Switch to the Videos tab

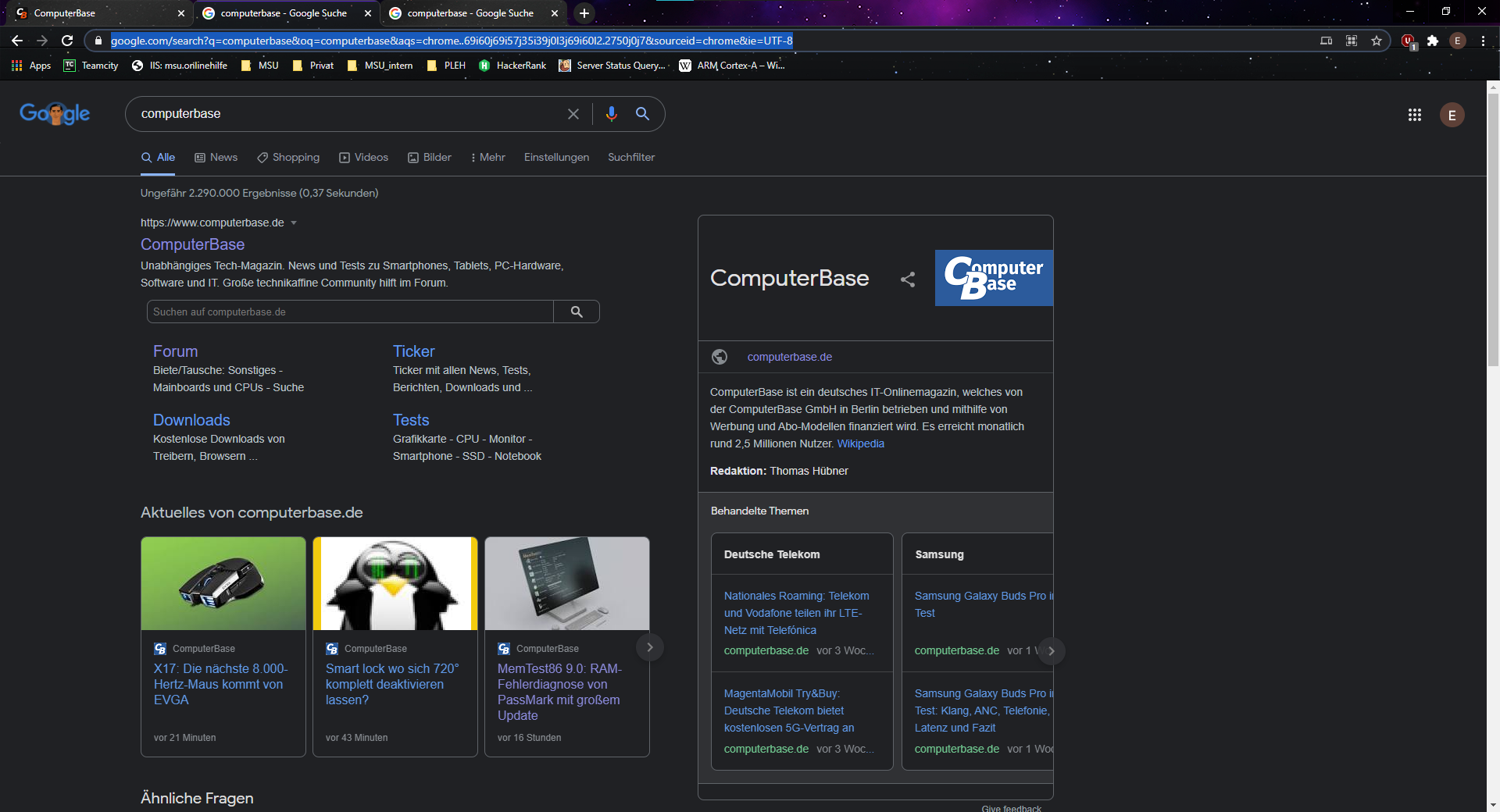pos(363,157)
